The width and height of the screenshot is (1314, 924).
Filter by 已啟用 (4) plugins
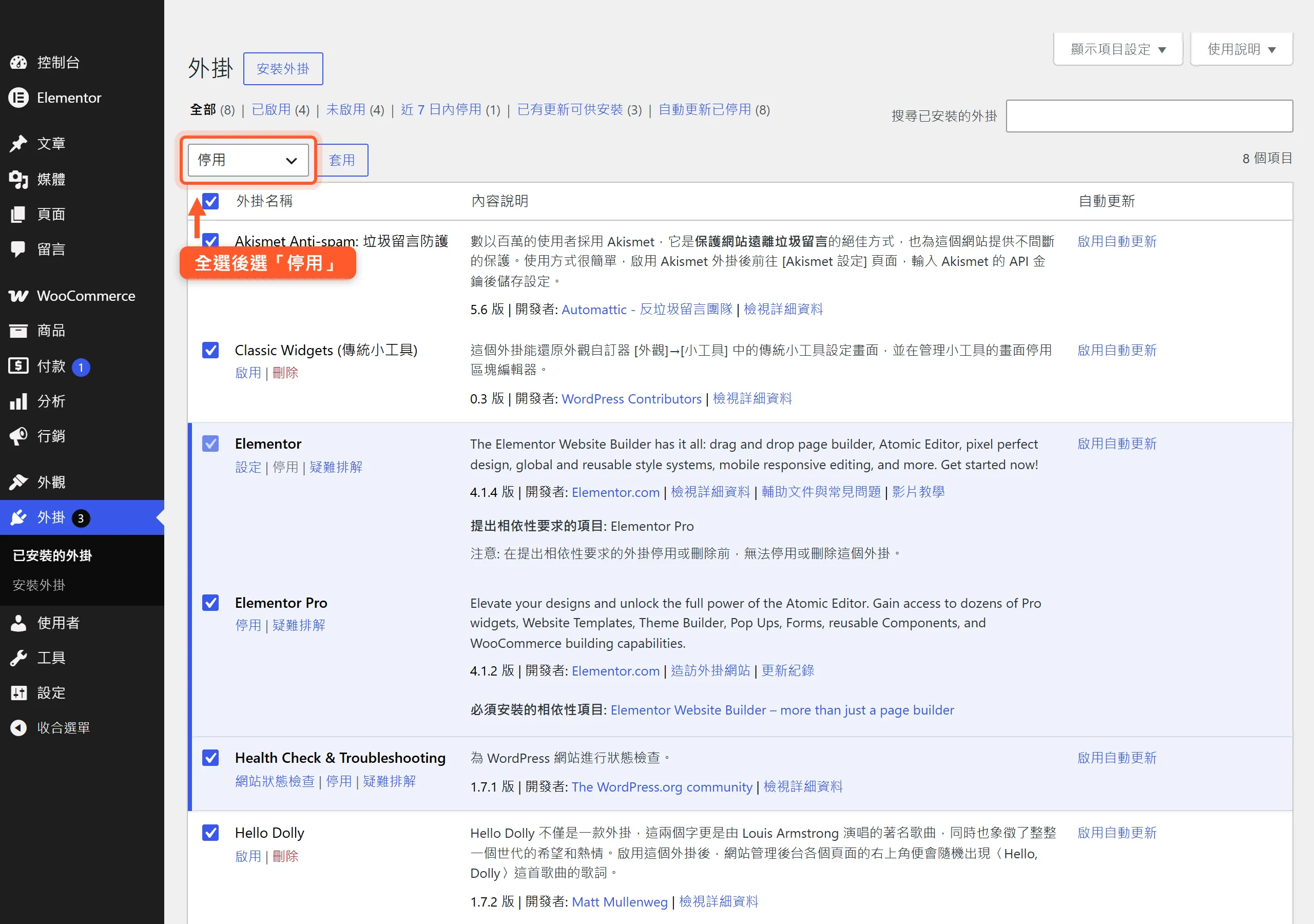click(280, 109)
